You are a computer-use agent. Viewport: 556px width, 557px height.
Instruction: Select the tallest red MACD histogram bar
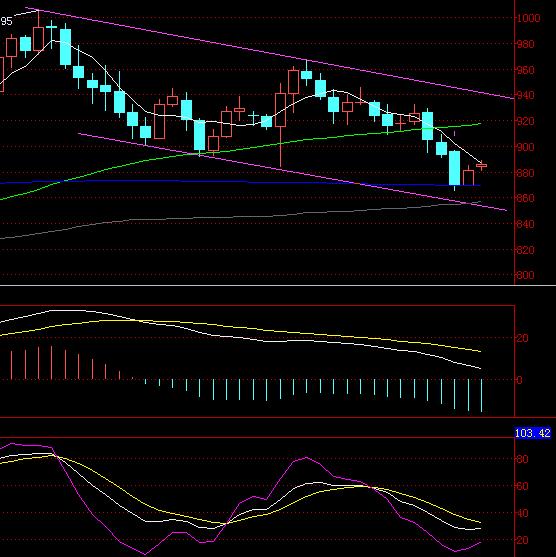[52, 363]
